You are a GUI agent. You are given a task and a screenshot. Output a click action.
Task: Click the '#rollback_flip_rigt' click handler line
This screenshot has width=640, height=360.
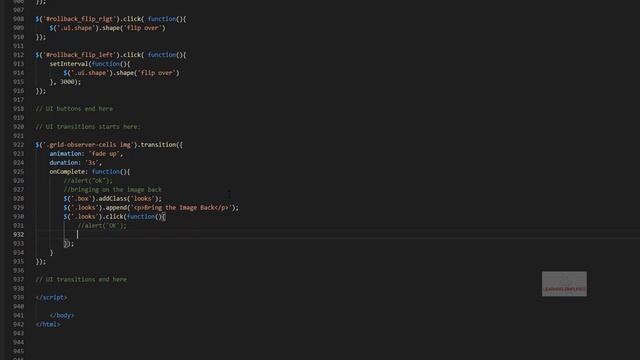pyautogui.click(x=110, y=19)
